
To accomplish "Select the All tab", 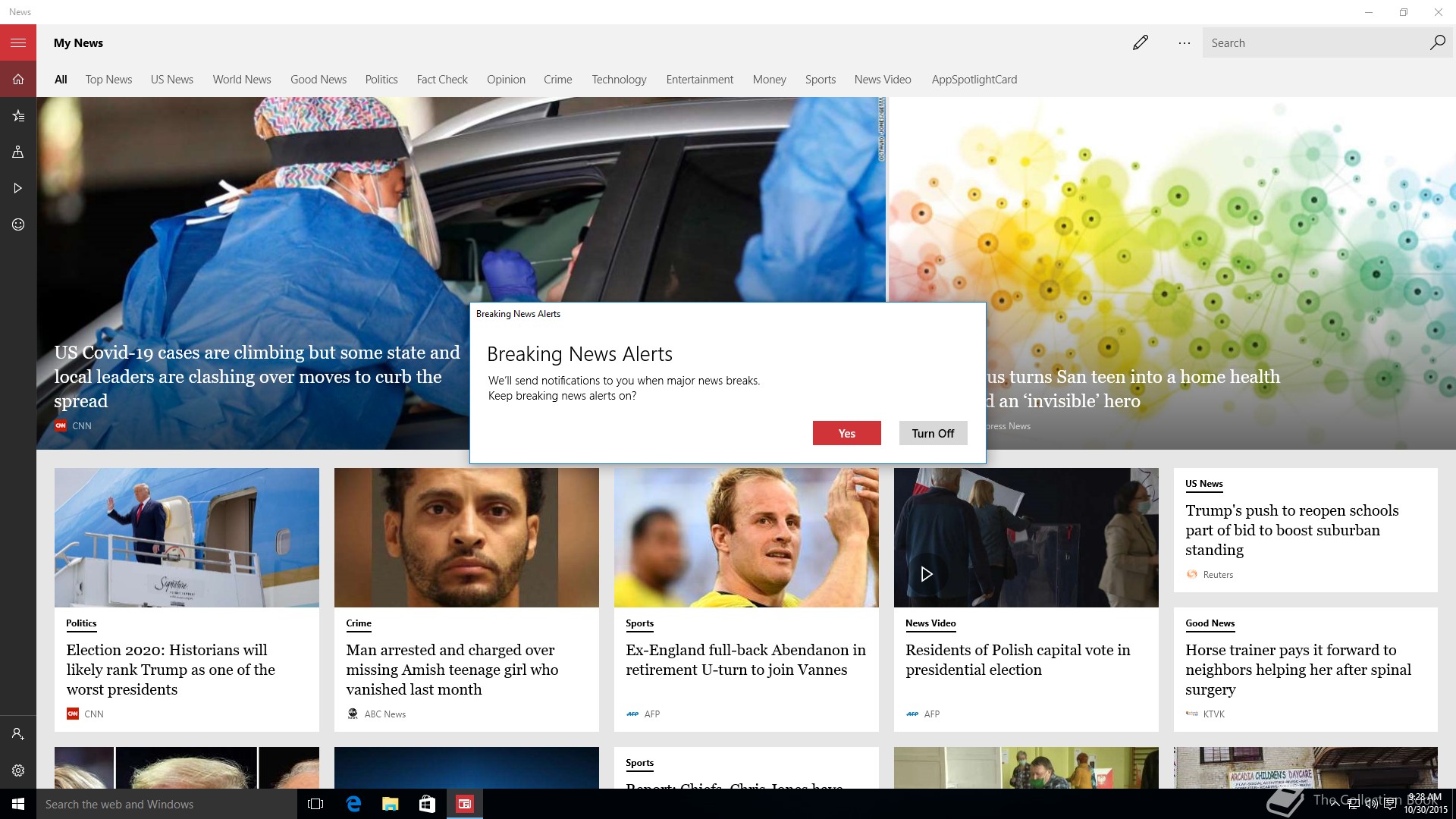I will [61, 80].
